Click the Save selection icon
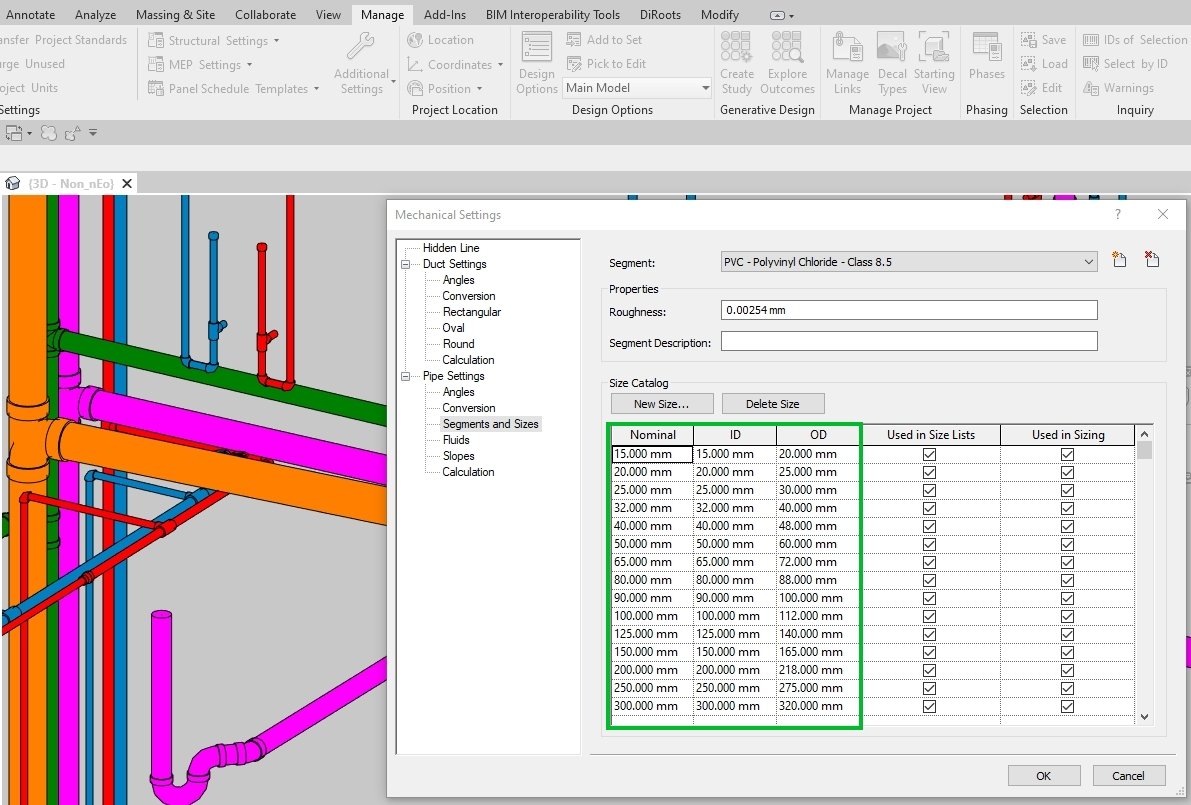Screen dimensions: 1191x805 click(x=1028, y=39)
